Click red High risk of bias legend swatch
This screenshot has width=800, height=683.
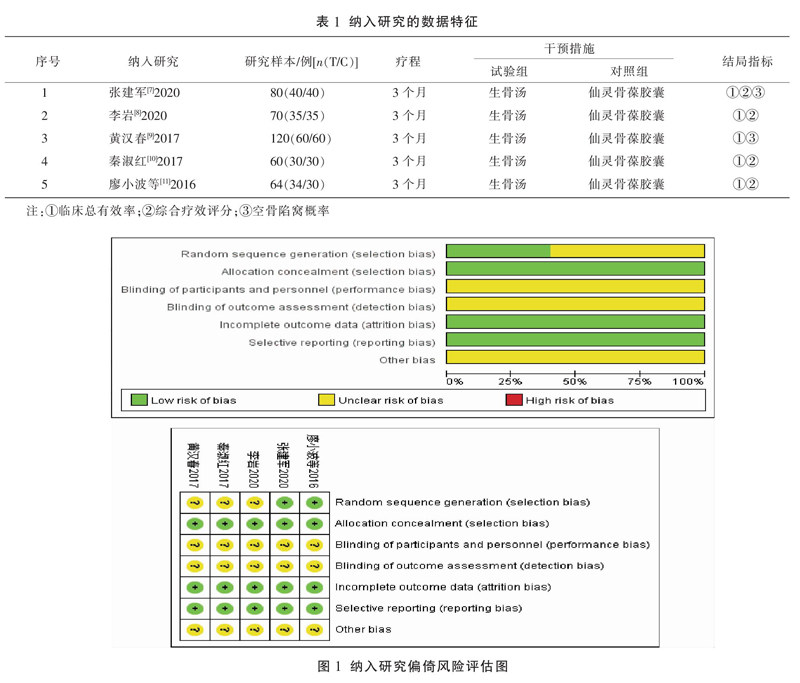pos(514,400)
